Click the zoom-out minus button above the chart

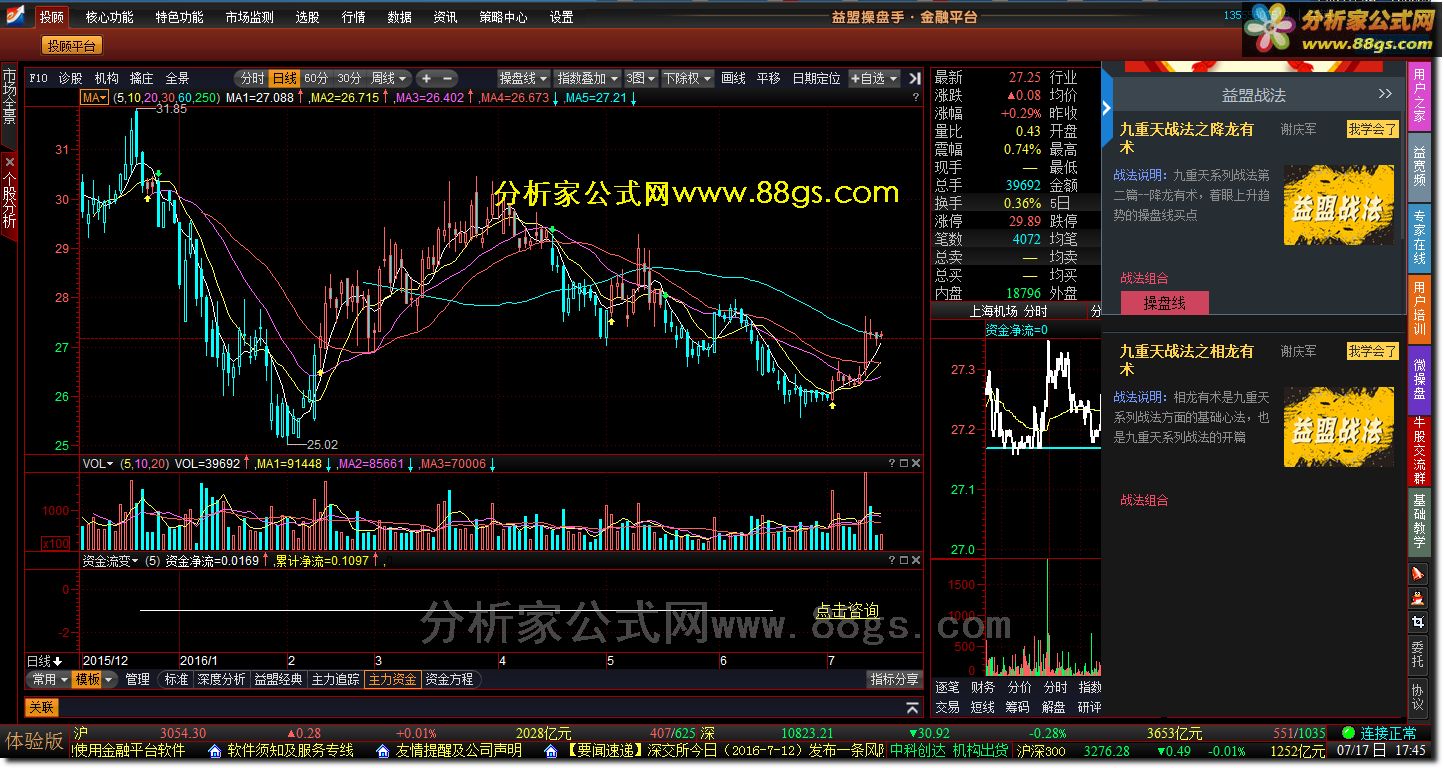(x=447, y=78)
